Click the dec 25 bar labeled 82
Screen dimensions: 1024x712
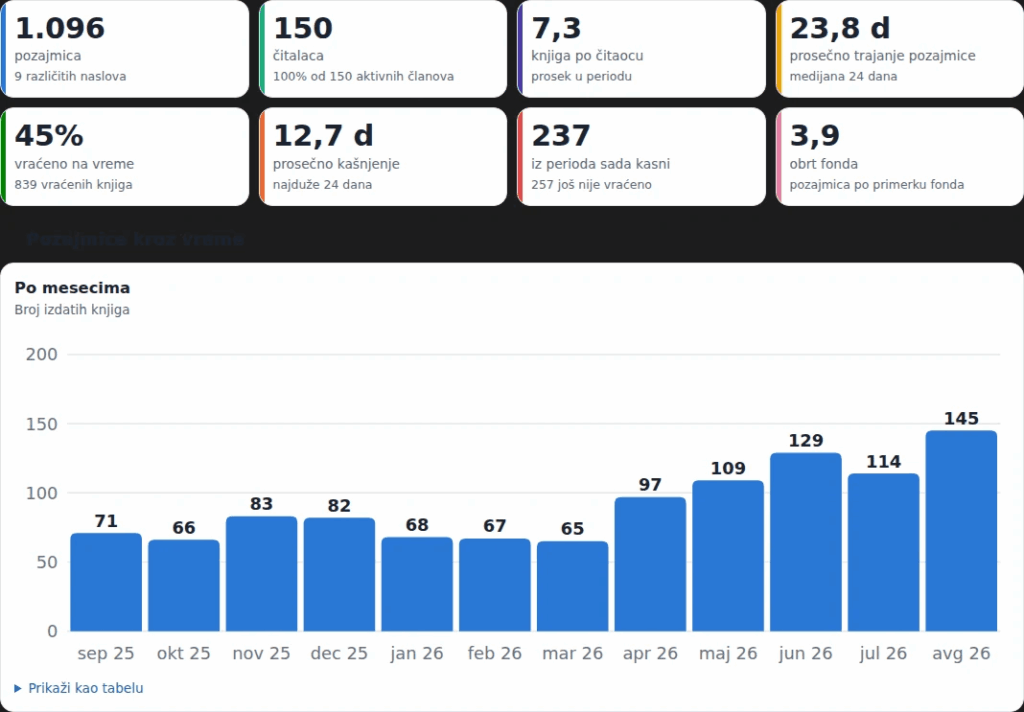coord(339,574)
